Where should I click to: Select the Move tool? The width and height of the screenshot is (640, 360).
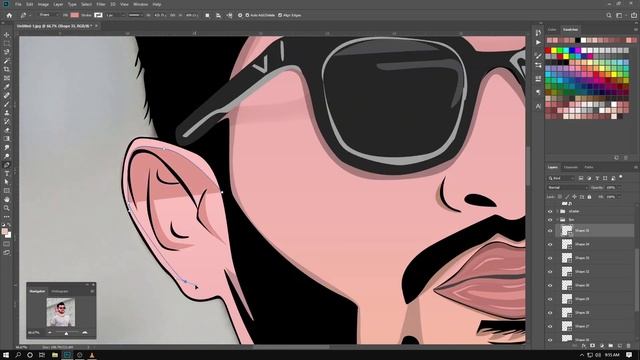click(7, 35)
